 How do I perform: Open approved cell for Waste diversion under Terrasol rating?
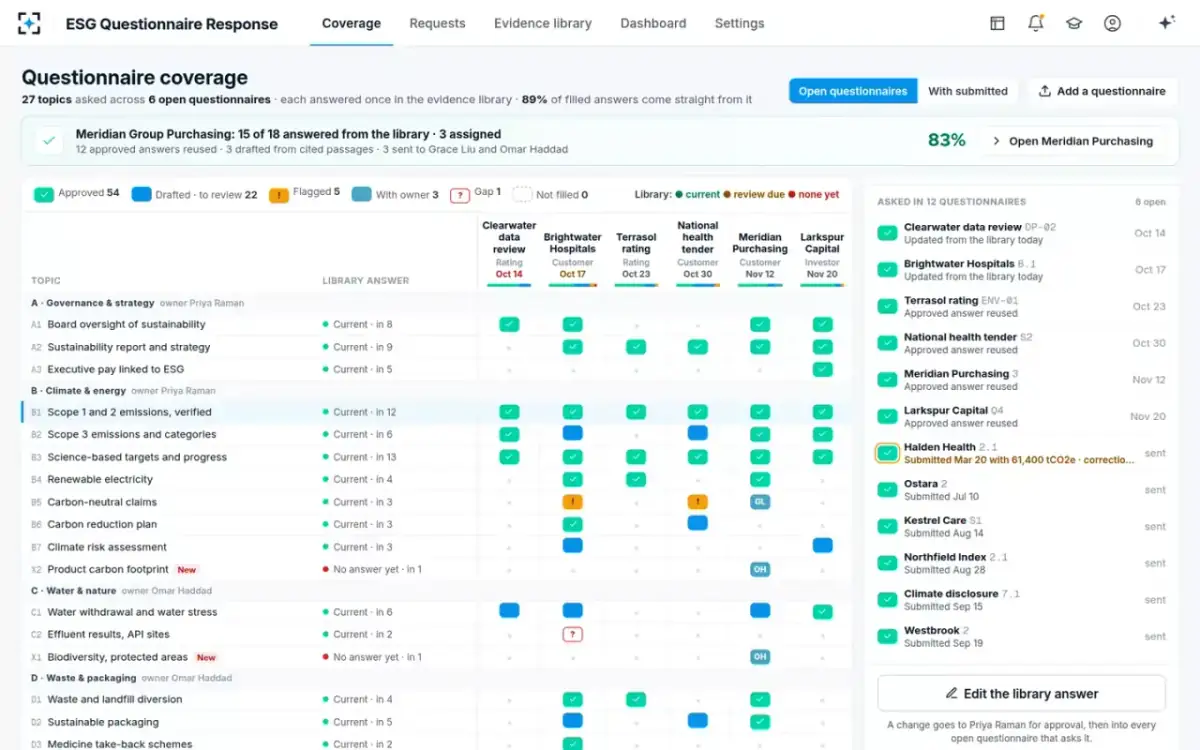[x=636, y=699]
